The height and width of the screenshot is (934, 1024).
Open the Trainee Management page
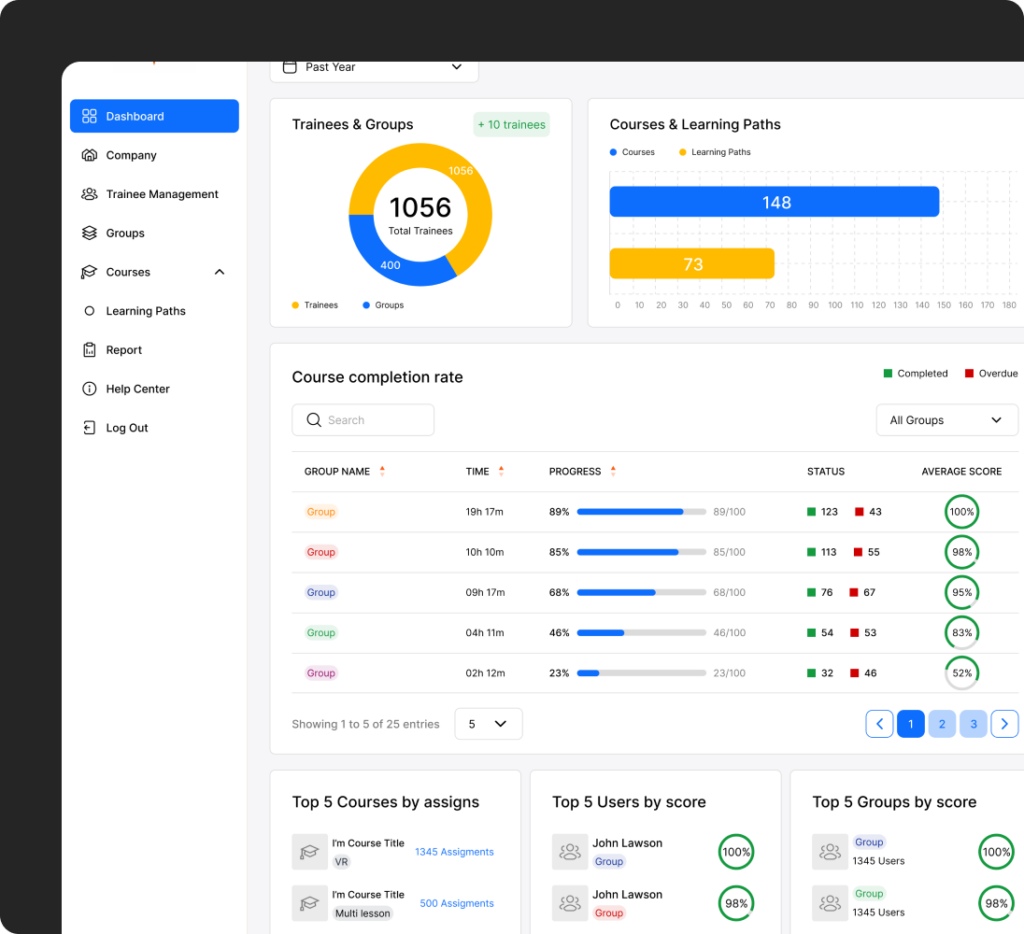coord(162,194)
